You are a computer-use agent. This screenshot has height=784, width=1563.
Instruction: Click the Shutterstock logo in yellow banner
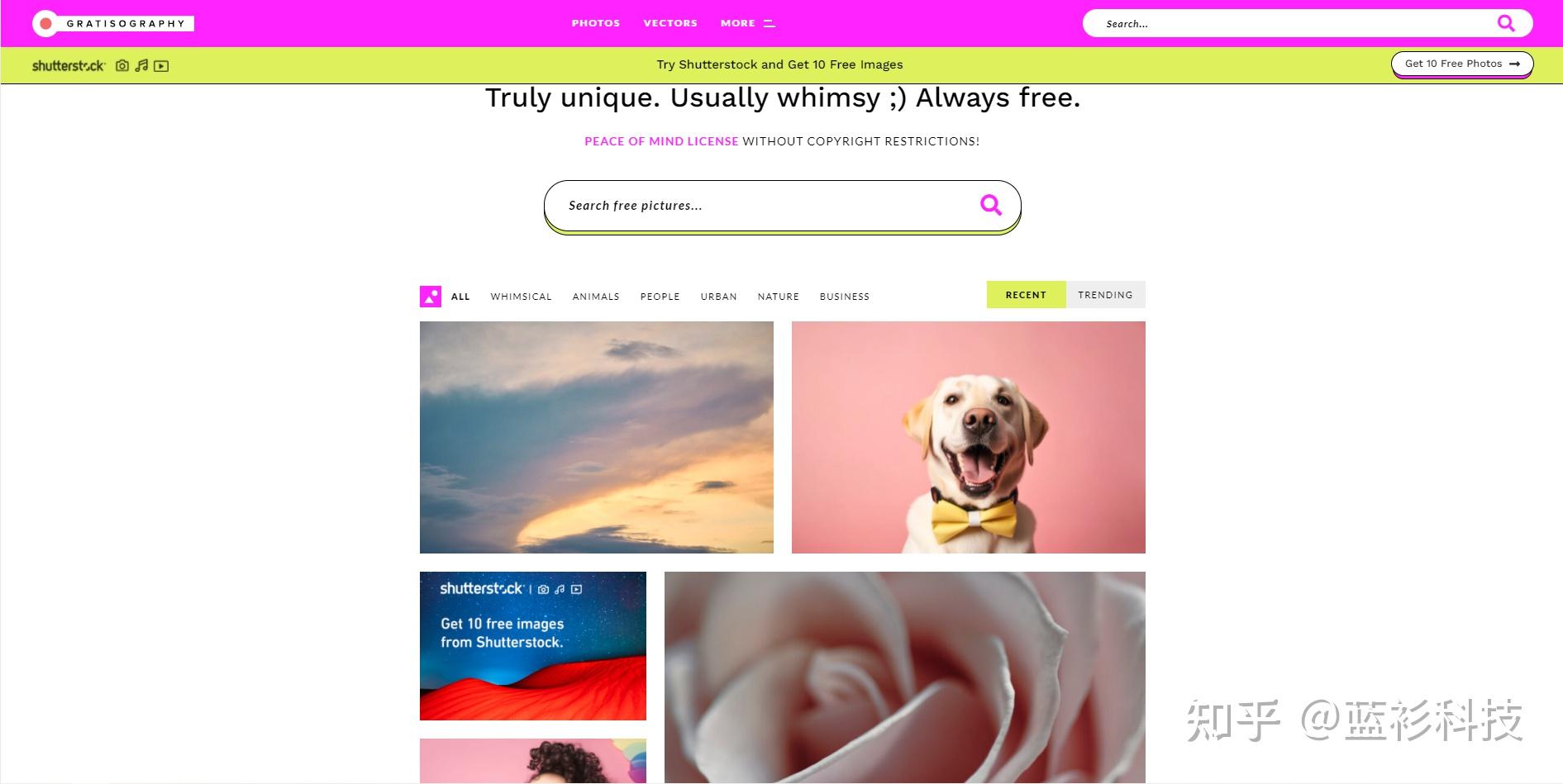click(69, 65)
